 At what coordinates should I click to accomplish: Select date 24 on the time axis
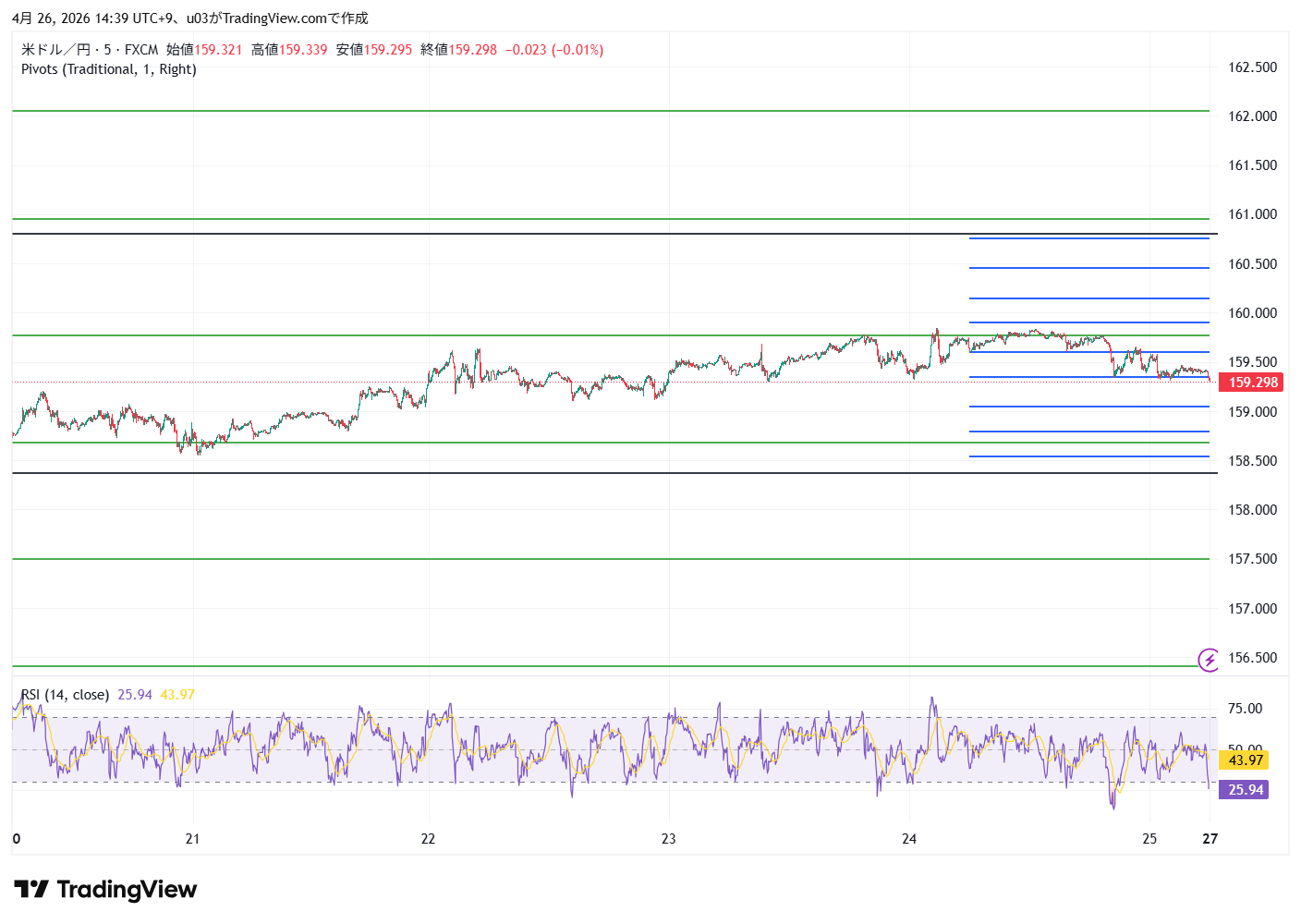(909, 839)
